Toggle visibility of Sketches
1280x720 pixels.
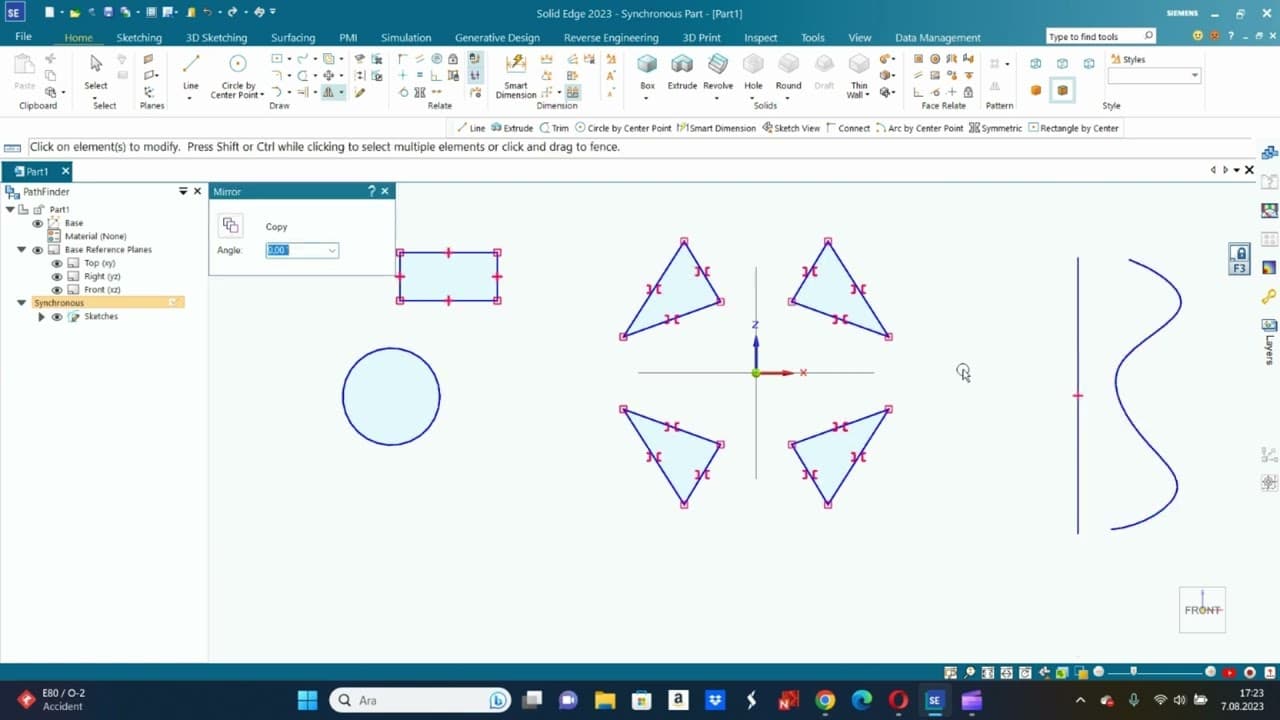[57, 317]
